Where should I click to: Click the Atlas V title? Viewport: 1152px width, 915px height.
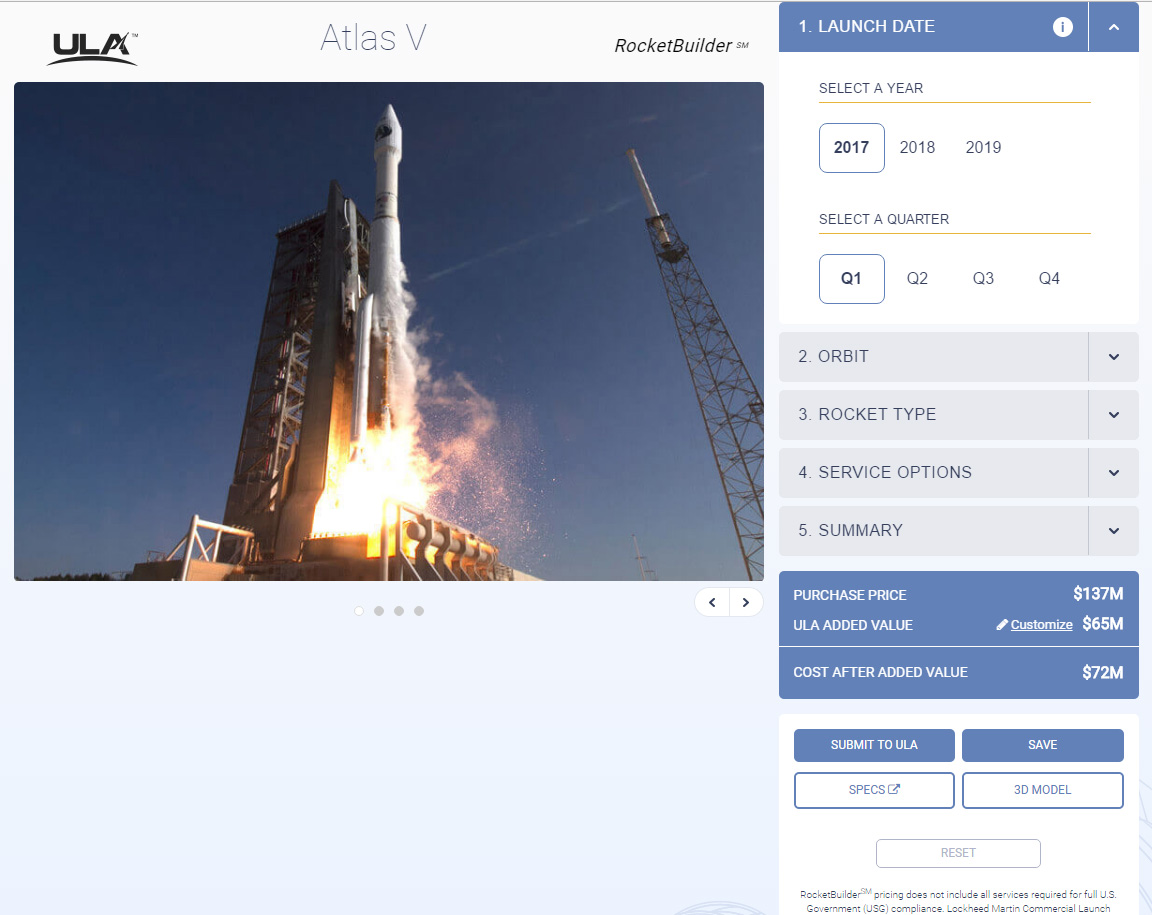(373, 38)
